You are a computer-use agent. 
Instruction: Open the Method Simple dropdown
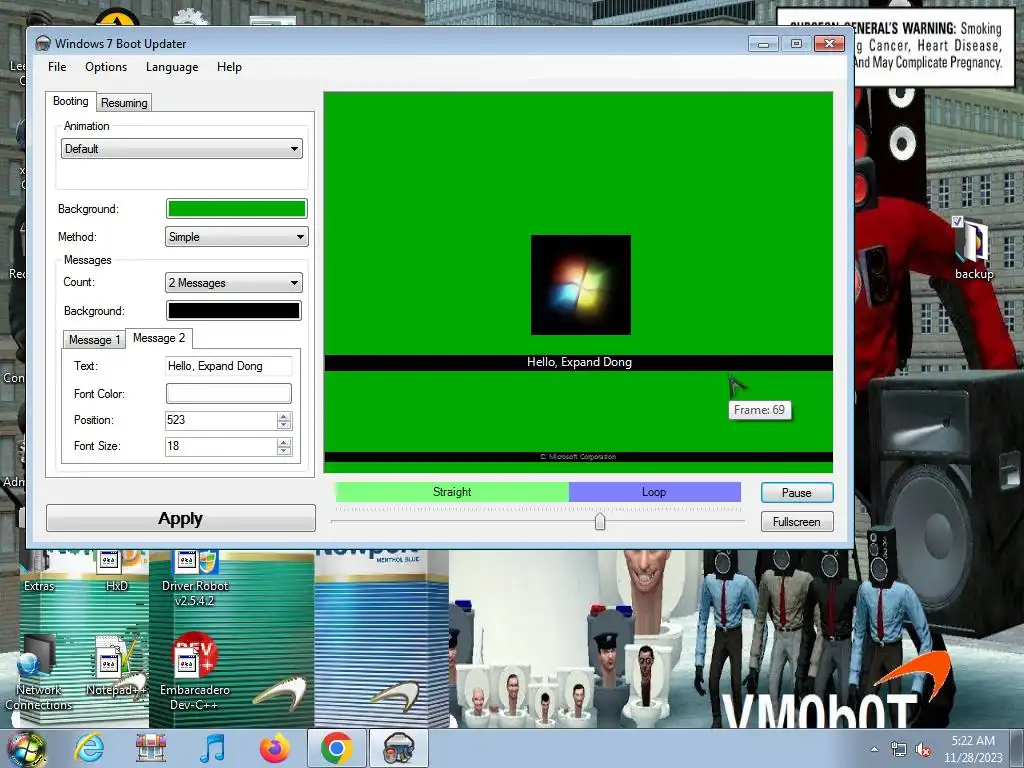pyautogui.click(x=236, y=236)
